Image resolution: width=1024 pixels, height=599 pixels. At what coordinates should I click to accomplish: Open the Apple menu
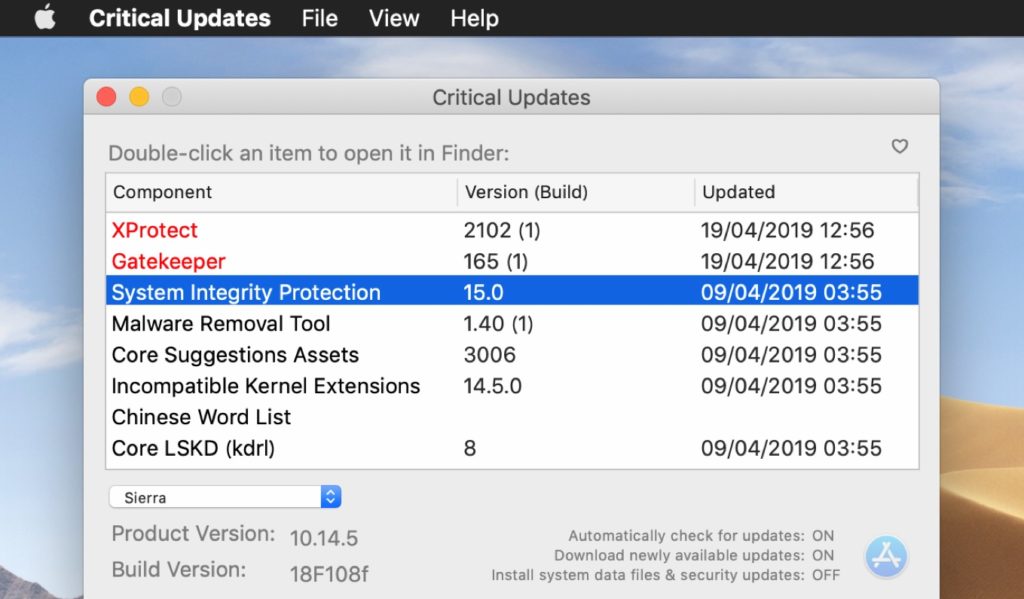point(44,18)
